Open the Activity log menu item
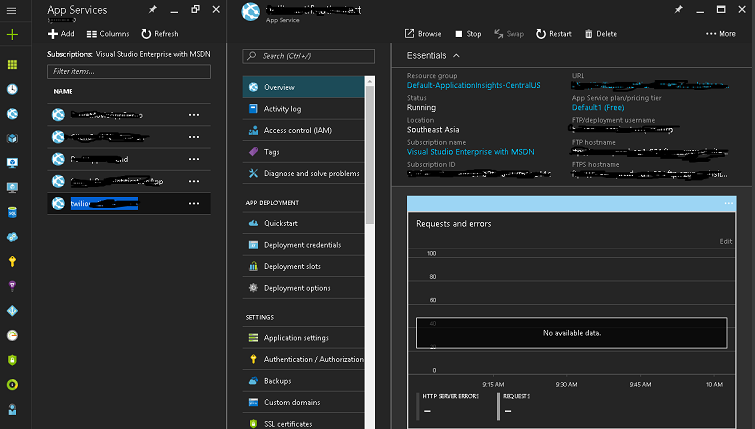Screen dimensions: 755x429 pyautogui.click(x=281, y=108)
